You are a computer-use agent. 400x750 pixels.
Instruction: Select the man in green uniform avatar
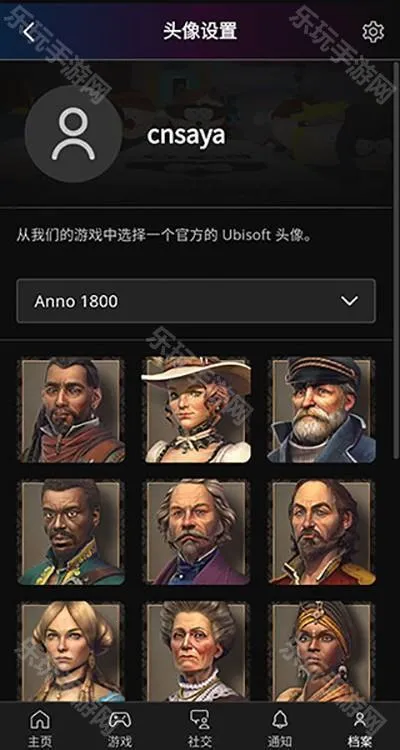(x=71, y=532)
